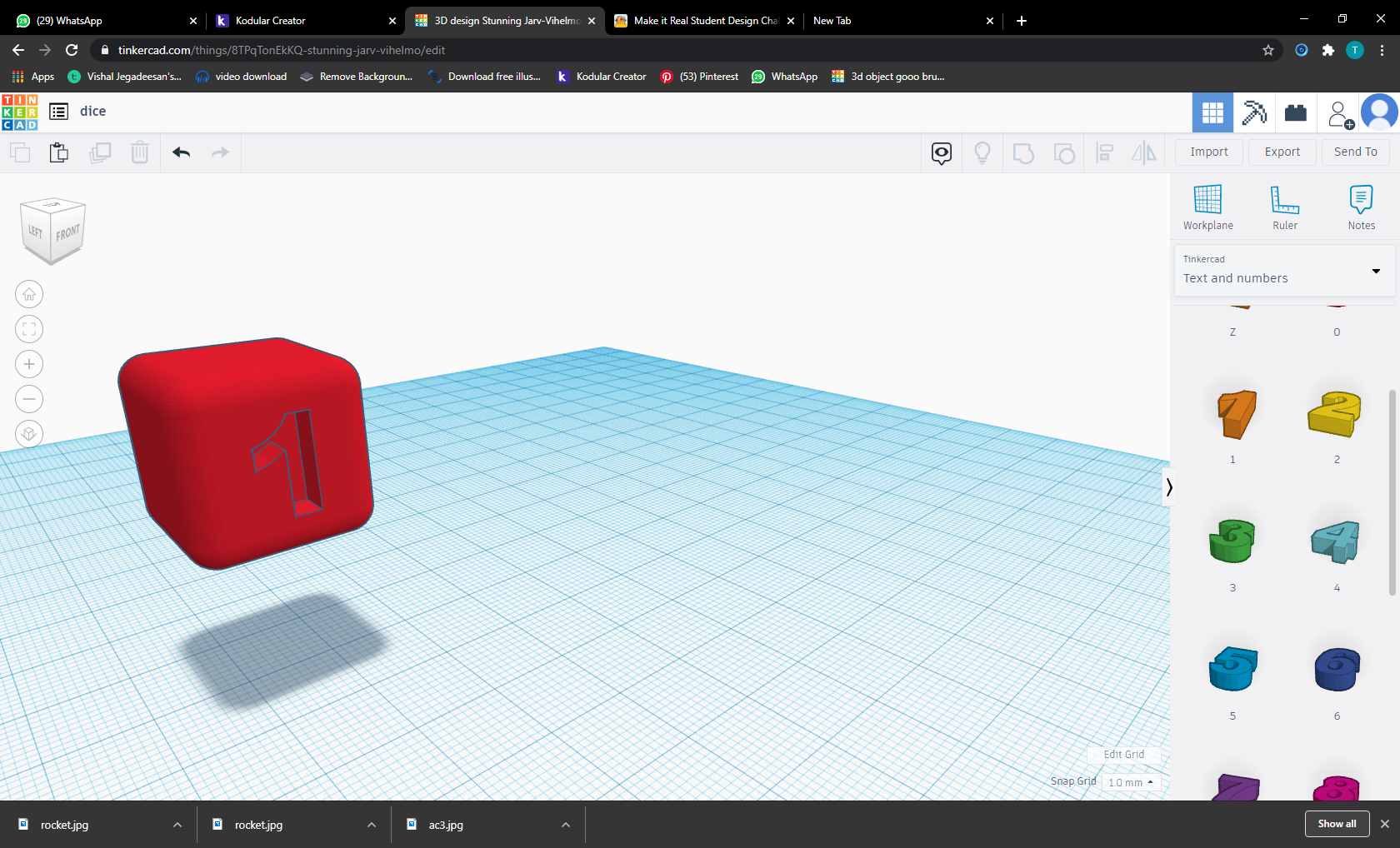Open Pinterest bookmark
The width and height of the screenshot is (1400, 848).
[x=699, y=77]
